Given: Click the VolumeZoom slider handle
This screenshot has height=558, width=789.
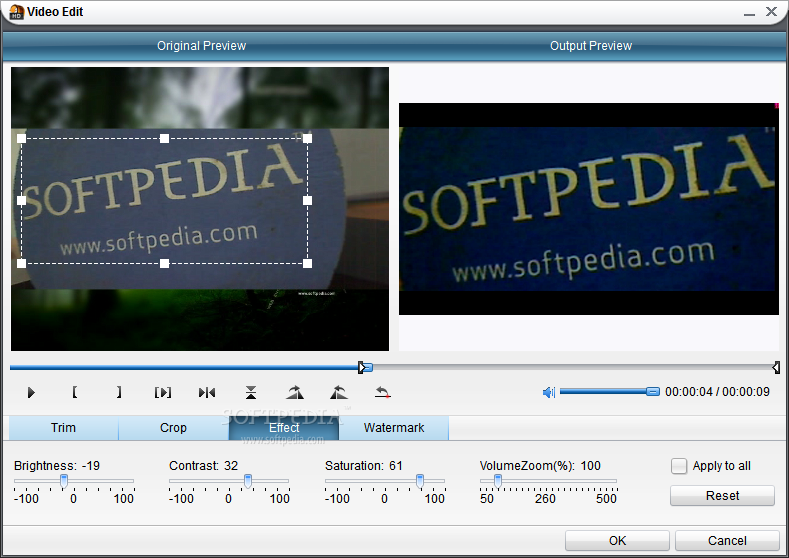Looking at the screenshot, I should [x=498, y=481].
